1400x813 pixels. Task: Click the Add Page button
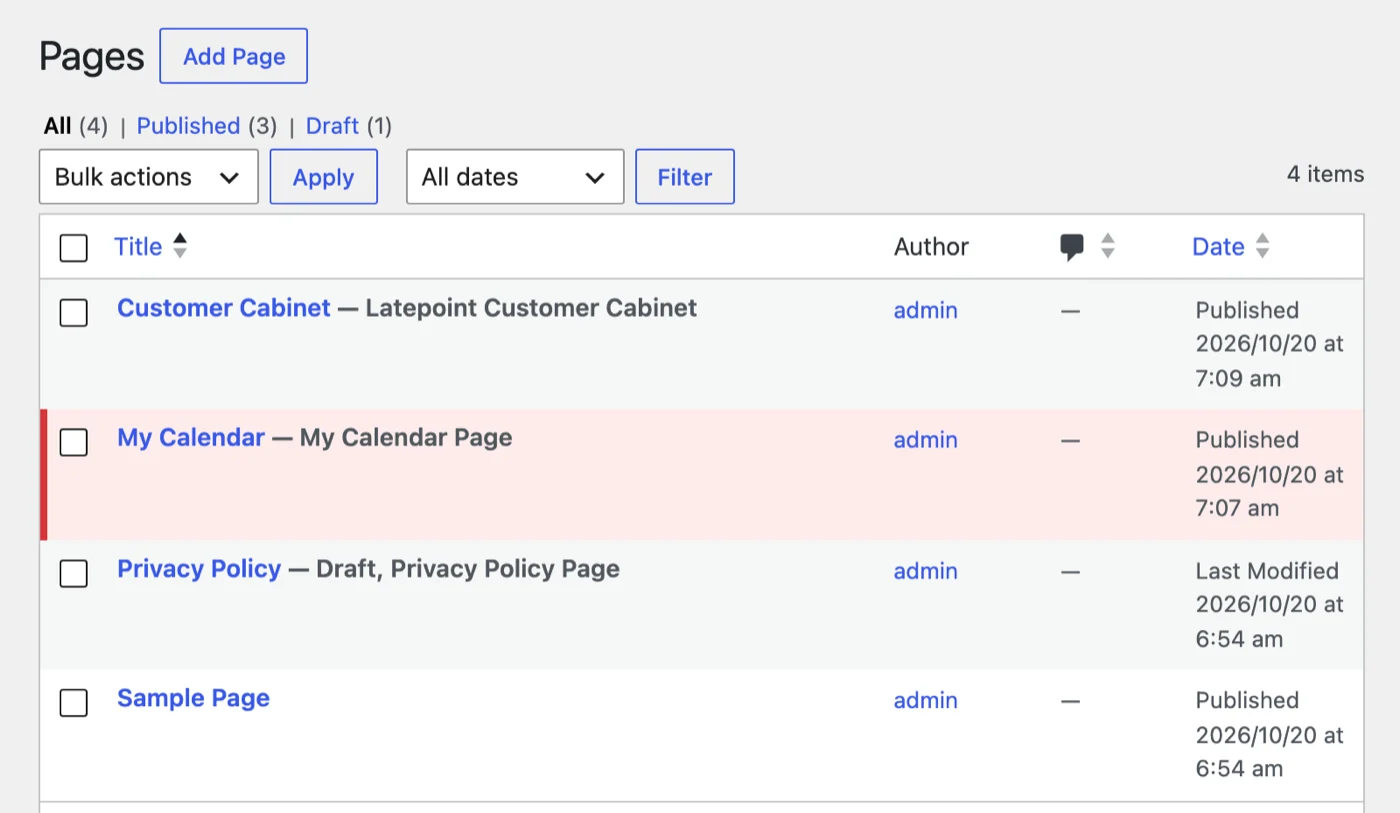234,56
